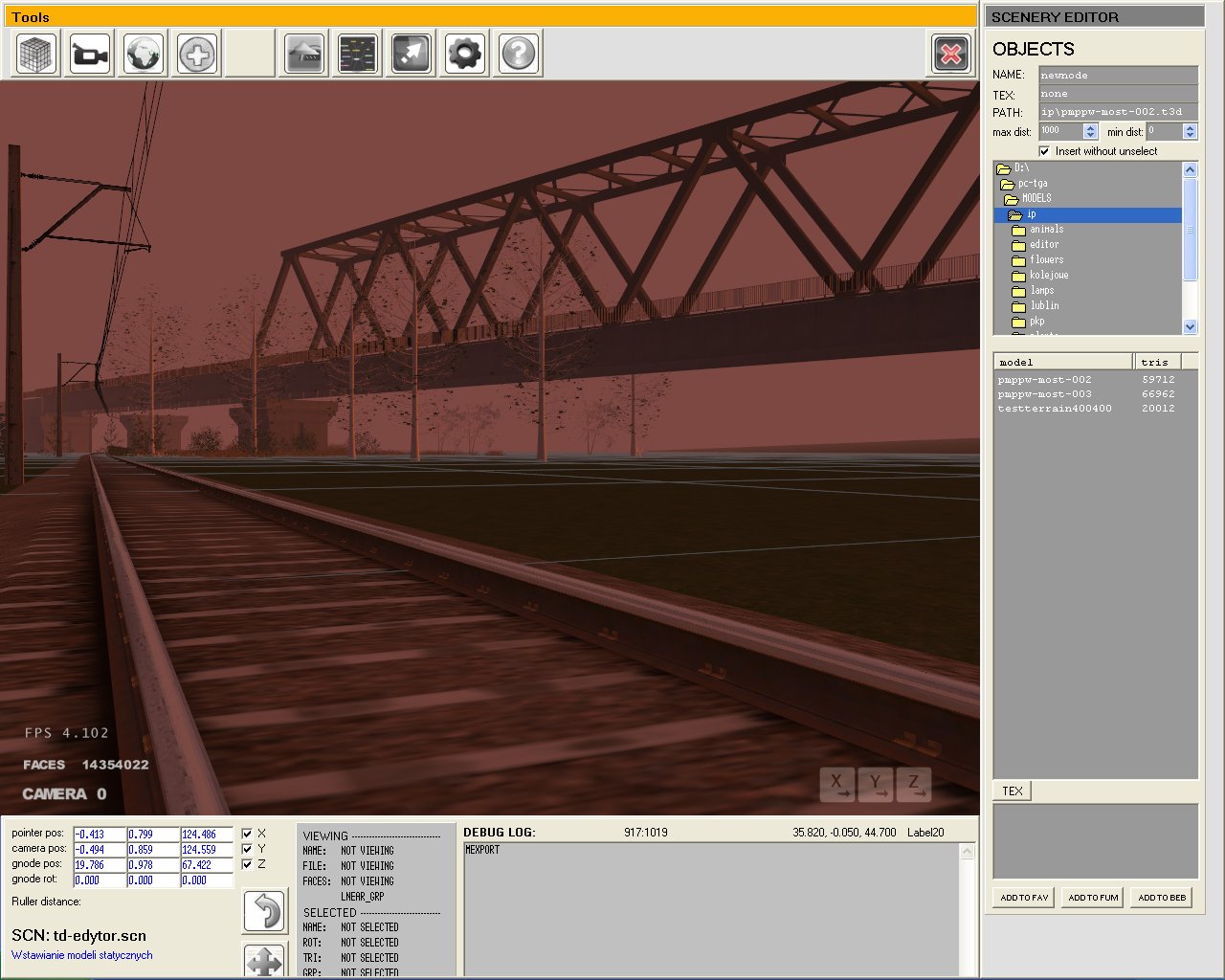Open the 'kolejowe' folder in the tree
The image size is (1225, 980).
(1048, 275)
